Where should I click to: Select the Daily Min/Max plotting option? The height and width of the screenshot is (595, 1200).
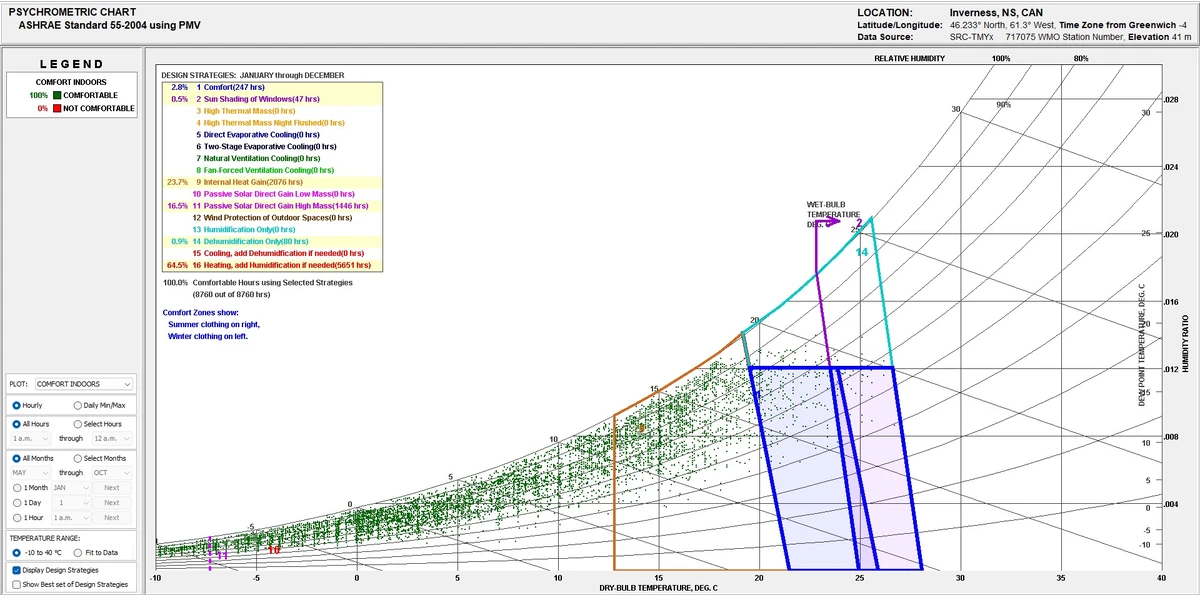click(x=78, y=406)
